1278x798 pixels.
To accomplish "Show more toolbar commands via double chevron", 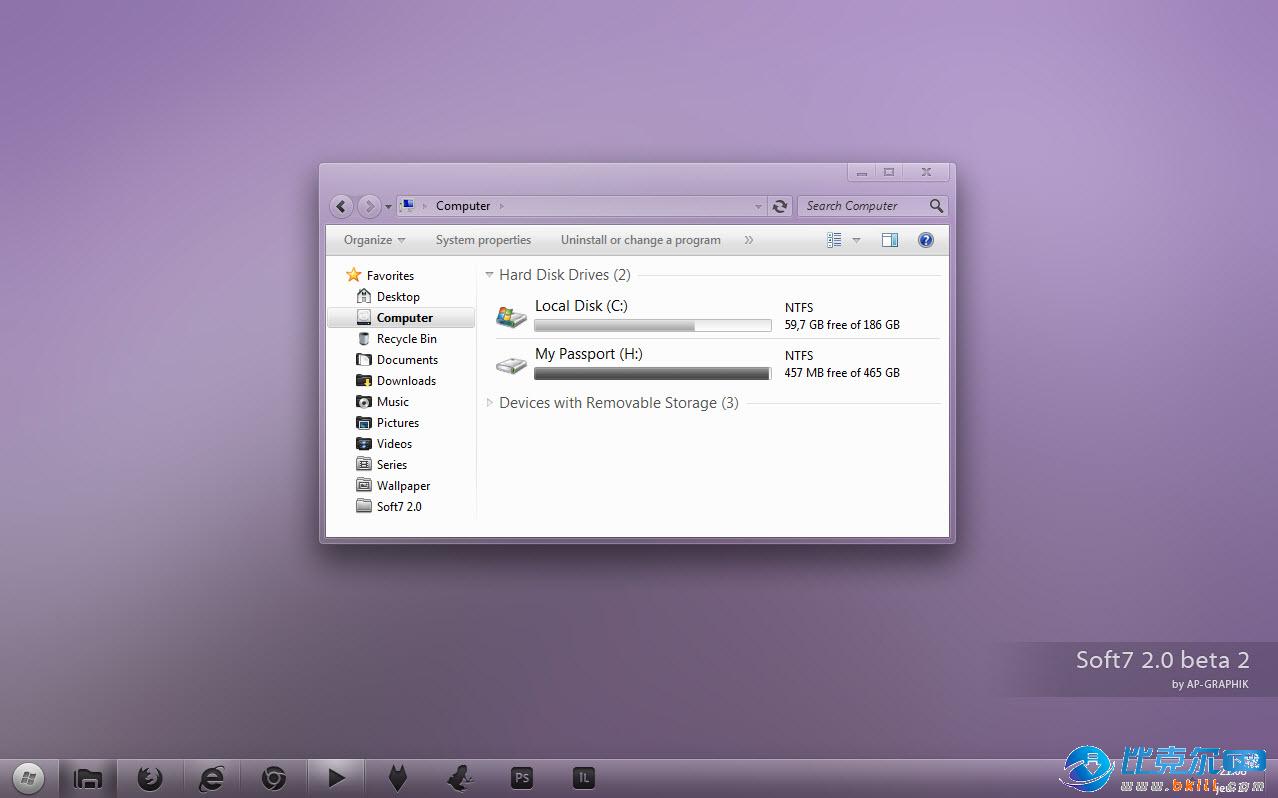I will click(748, 240).
